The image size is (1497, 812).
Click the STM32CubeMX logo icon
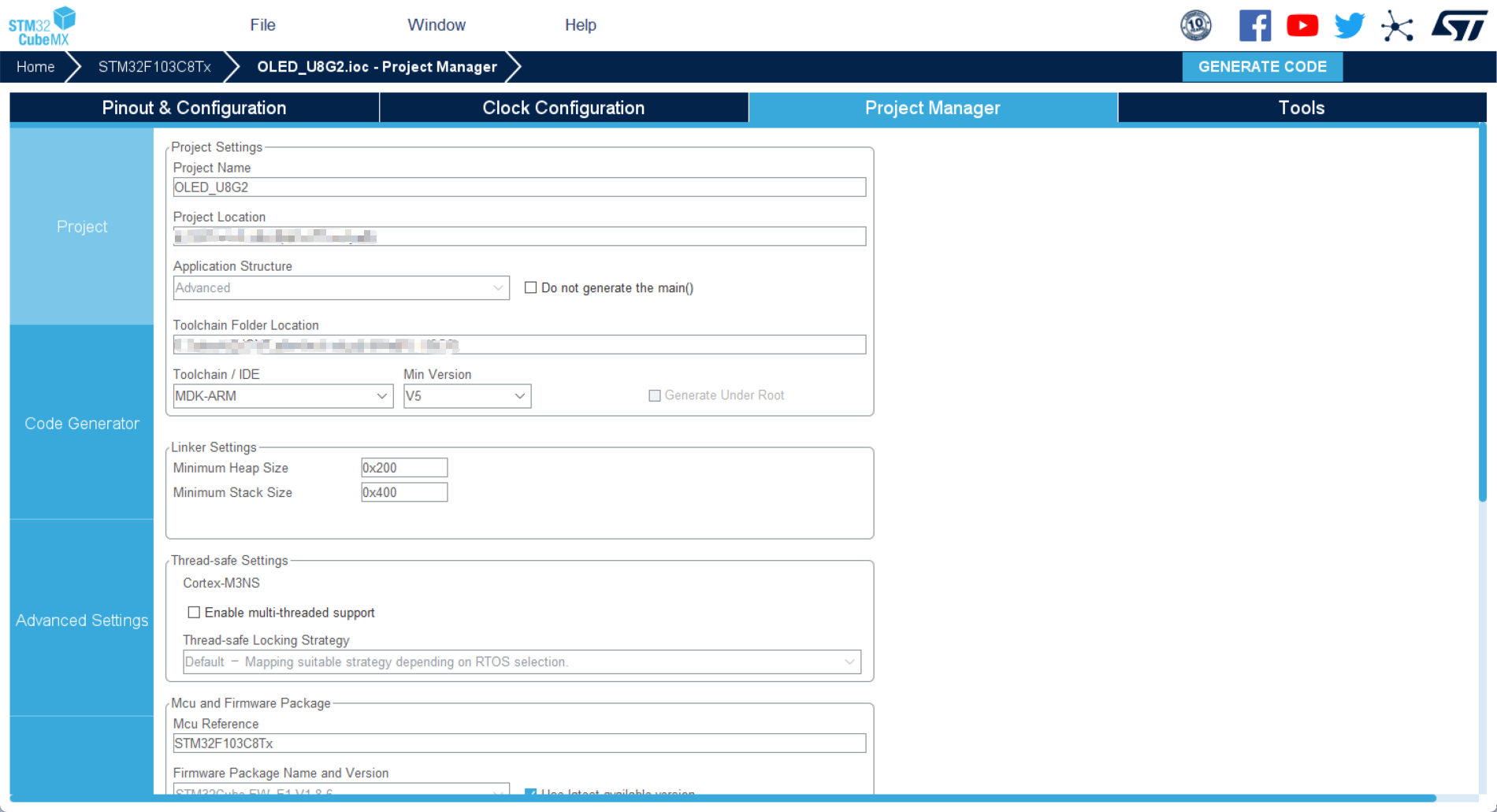click(42, 26)
